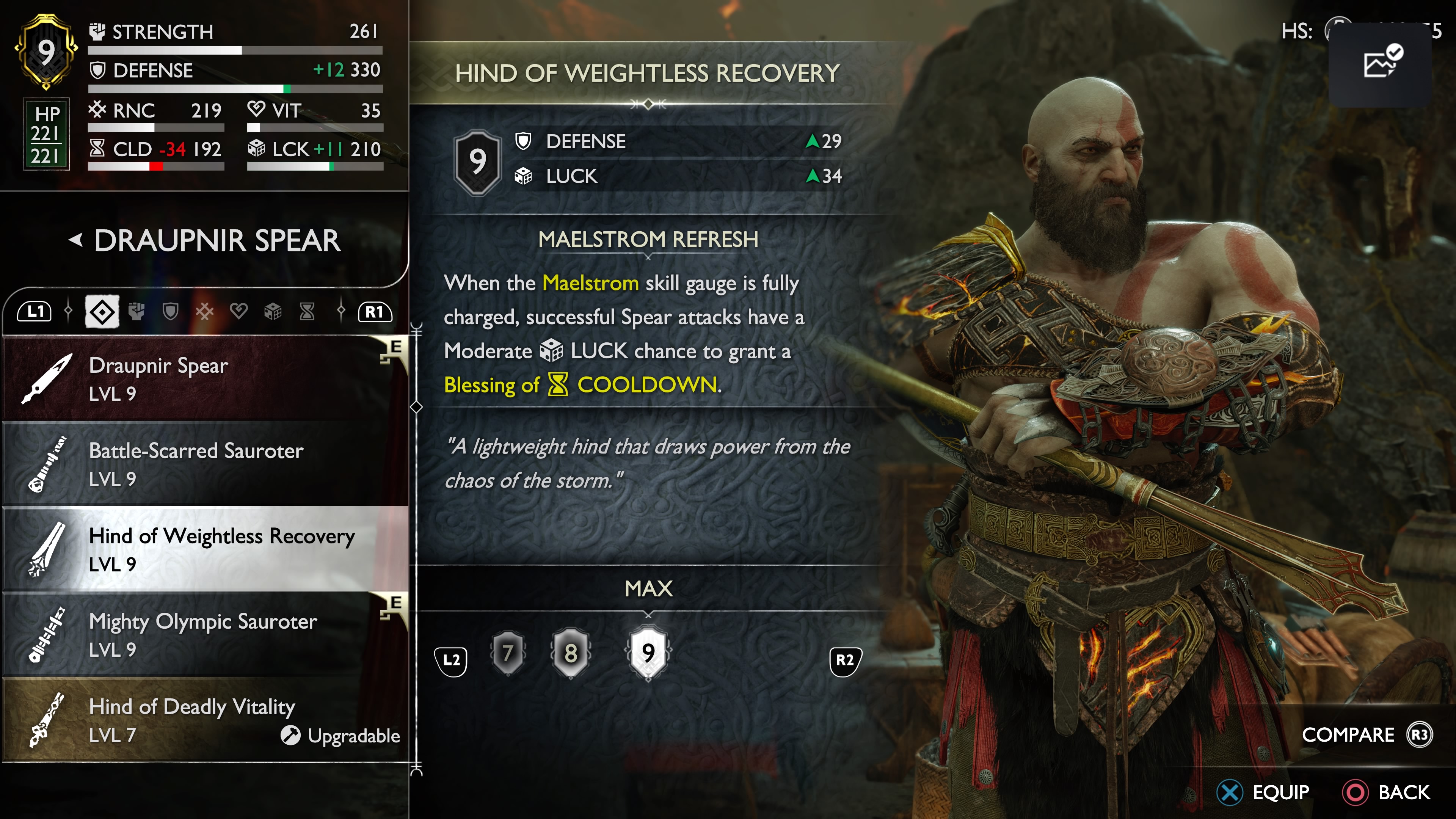Click the R1 filter-next button
Screen dimensions: 1456x819
(x=375, y=311)
